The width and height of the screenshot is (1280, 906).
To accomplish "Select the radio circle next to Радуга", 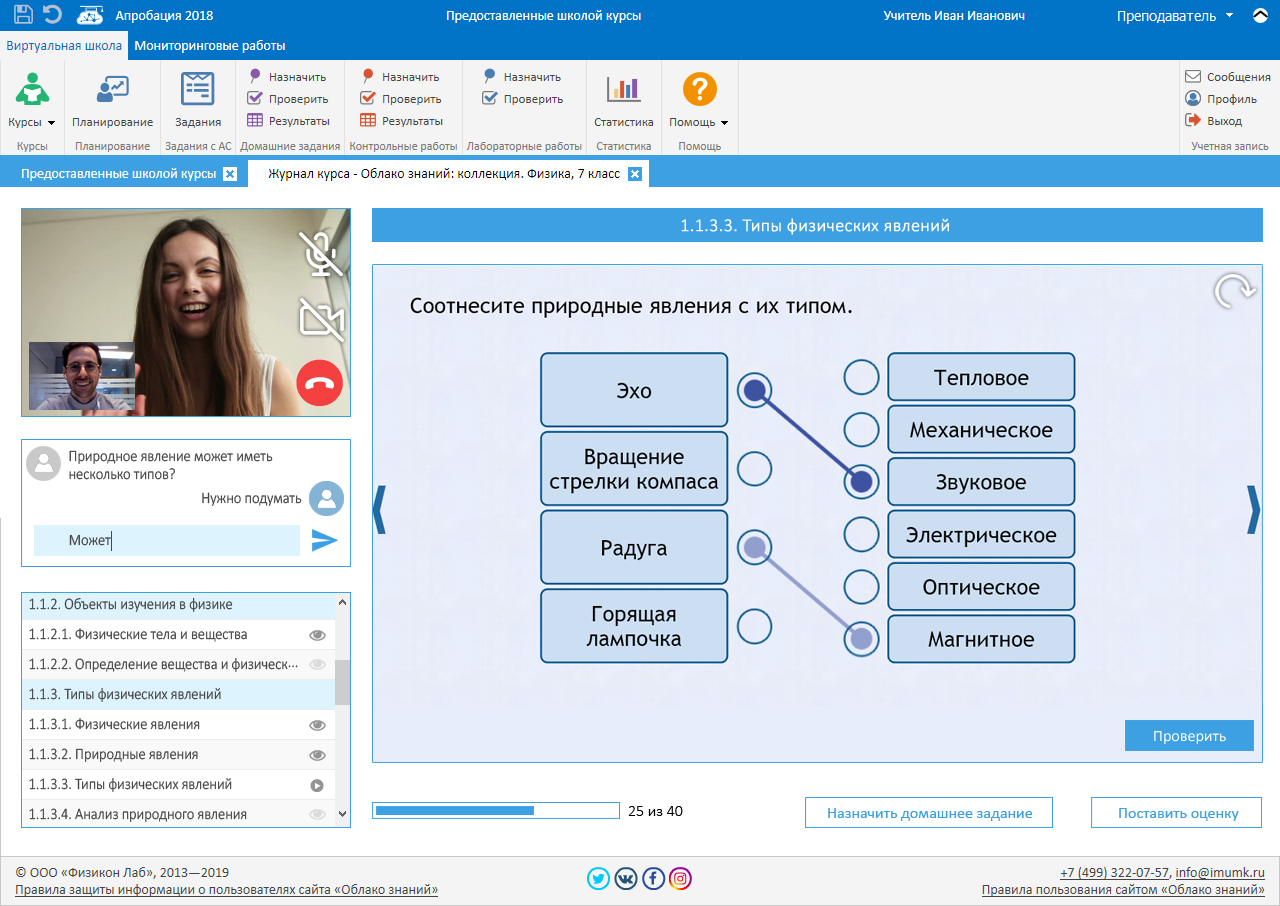I will (755, 547).
